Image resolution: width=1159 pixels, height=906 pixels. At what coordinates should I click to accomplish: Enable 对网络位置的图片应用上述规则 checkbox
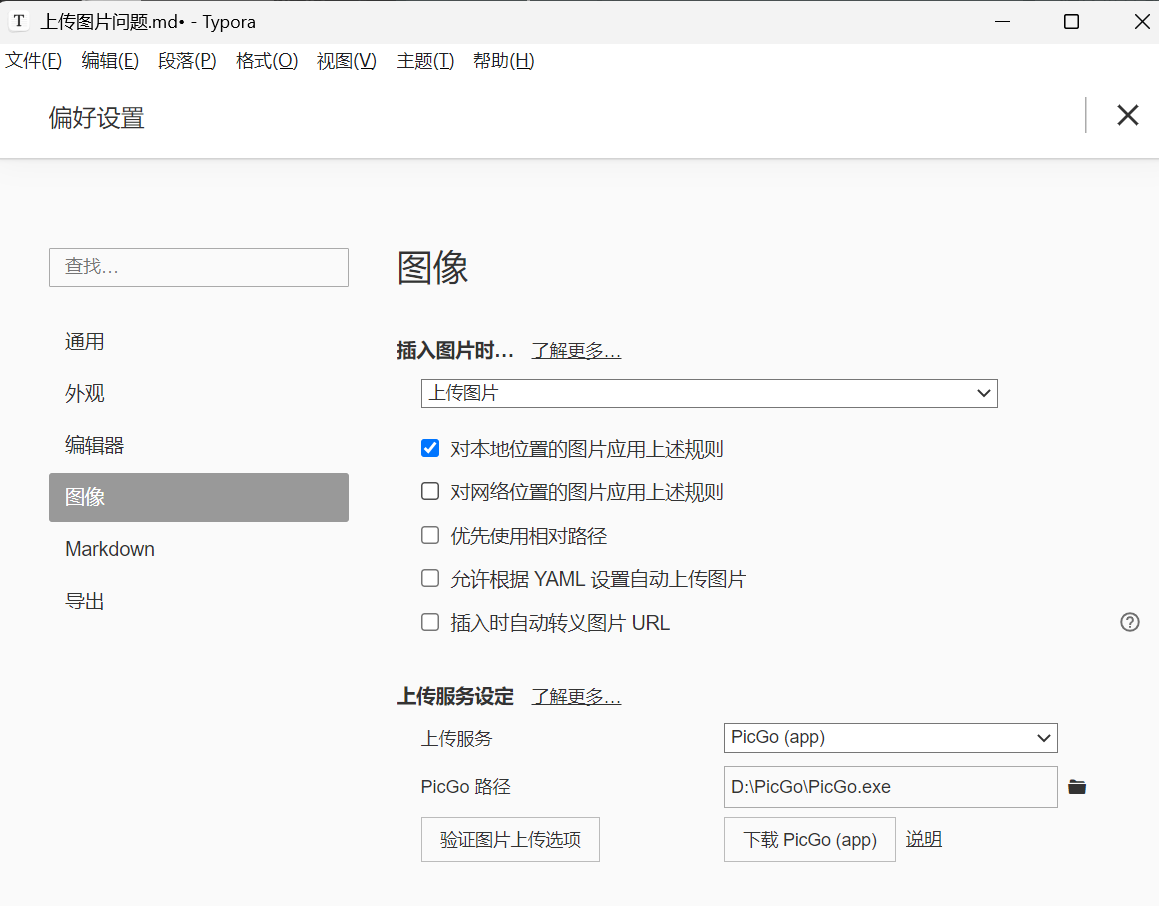tap(429, 491)
